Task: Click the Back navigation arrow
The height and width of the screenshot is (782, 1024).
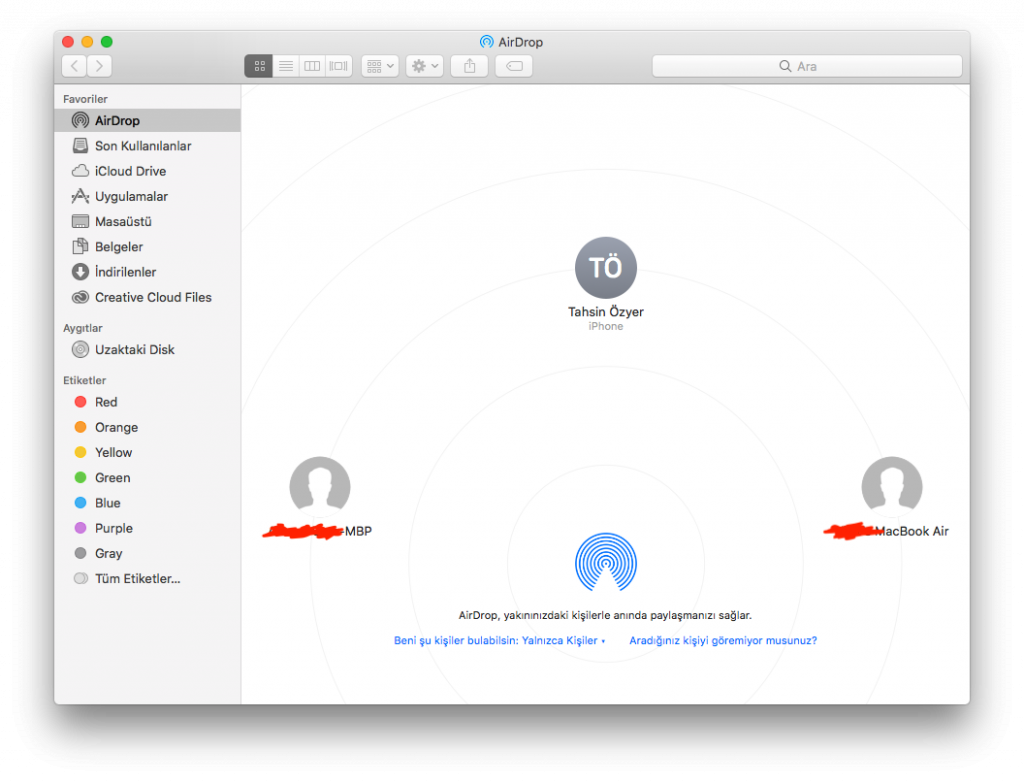Action: point(74,66)
